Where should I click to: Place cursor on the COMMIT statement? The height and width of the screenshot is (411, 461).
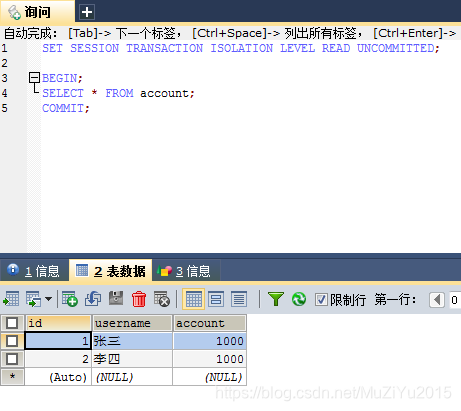[x=66, y=108]
